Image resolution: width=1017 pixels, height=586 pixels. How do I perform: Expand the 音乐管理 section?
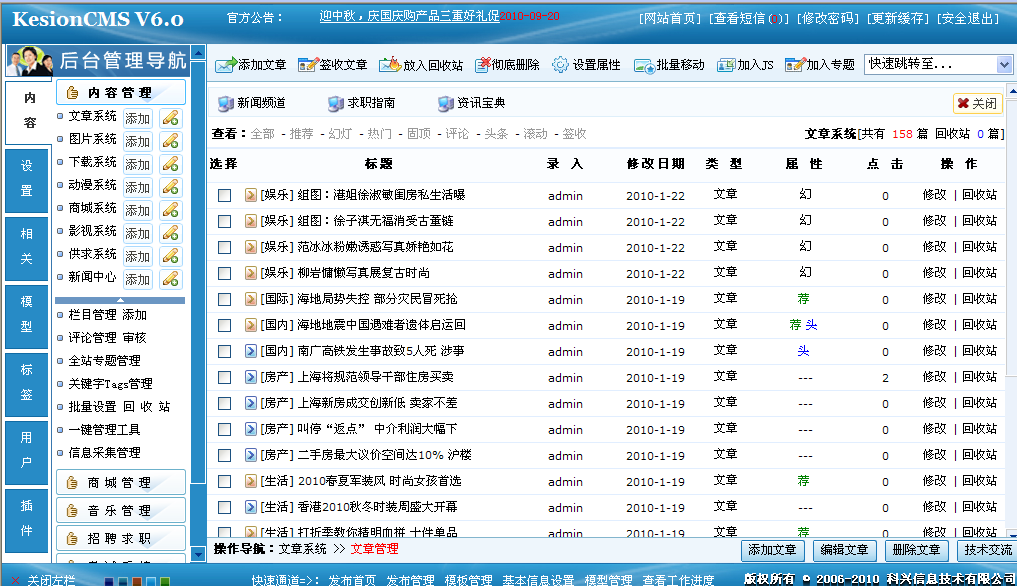click(120, 512)
